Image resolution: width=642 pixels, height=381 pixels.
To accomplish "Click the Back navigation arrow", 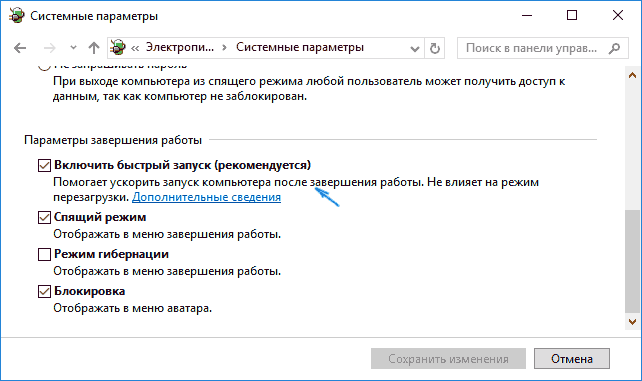I will (x=20, y=48).
